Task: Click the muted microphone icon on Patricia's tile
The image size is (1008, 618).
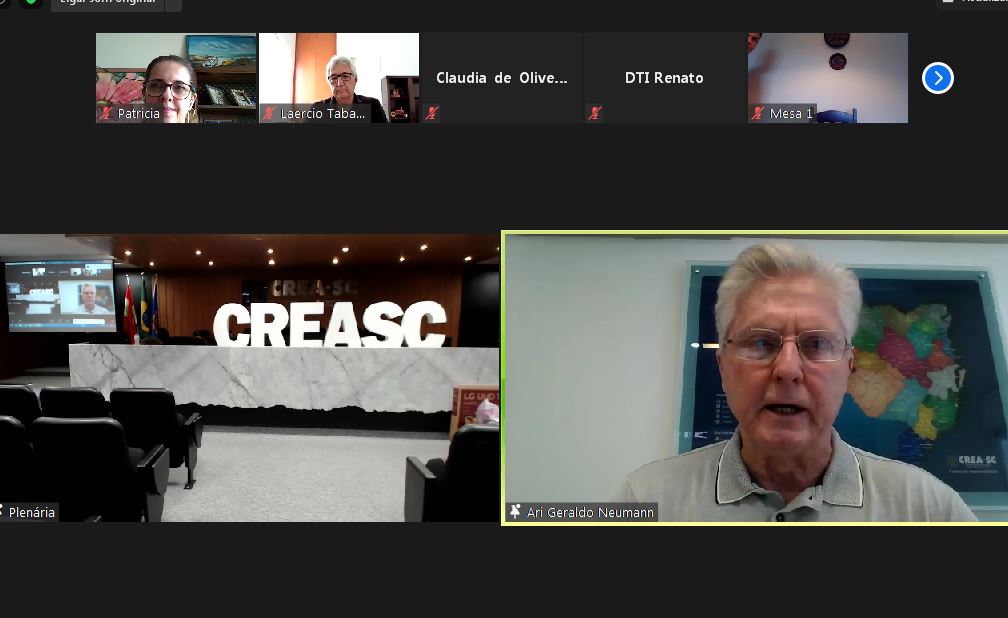Action: [106, 114]
